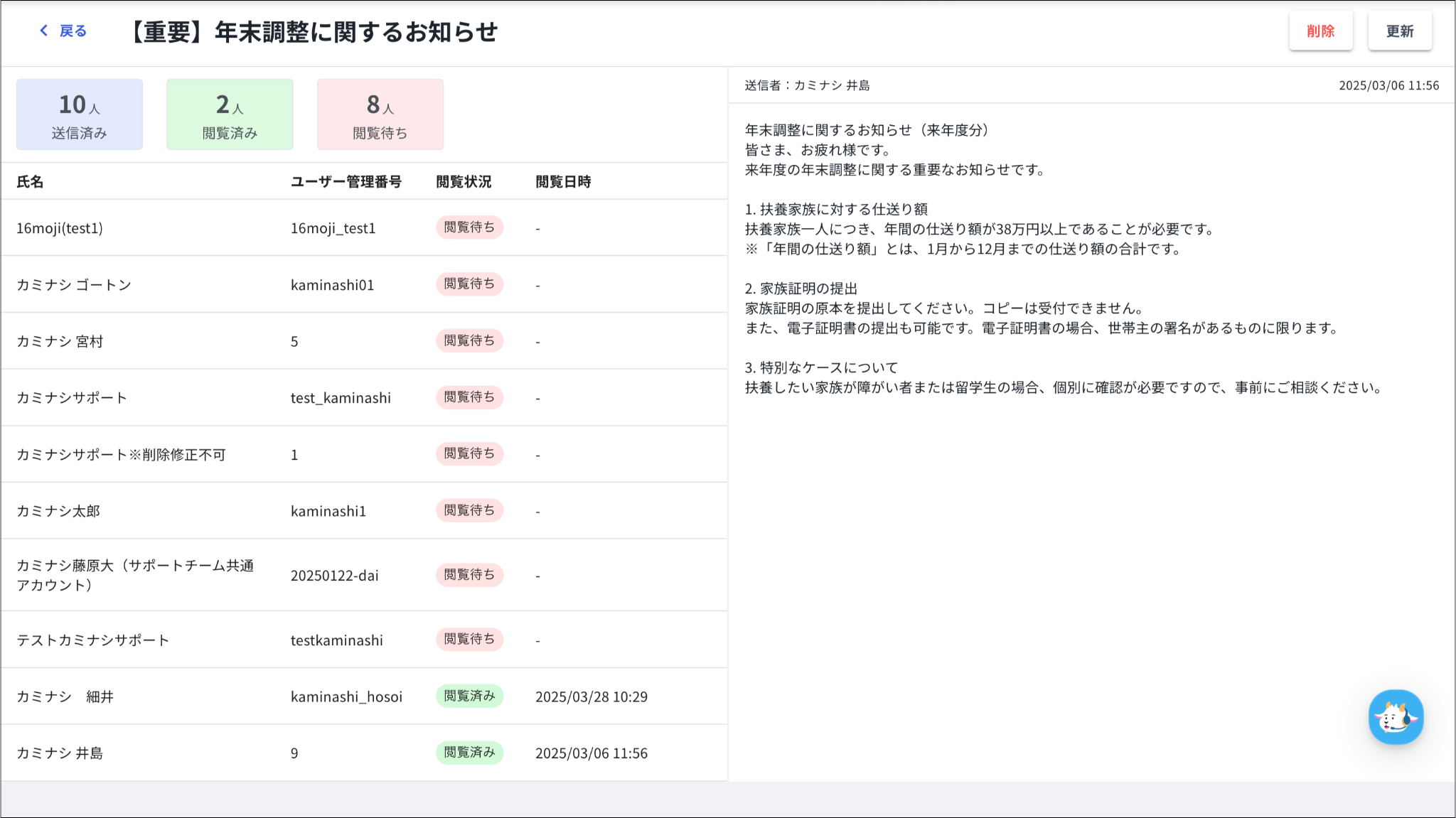Click the 閲覧日時 column header
Image resolution: width=1456 pixels, height=818 pixels.
(563, 182)
